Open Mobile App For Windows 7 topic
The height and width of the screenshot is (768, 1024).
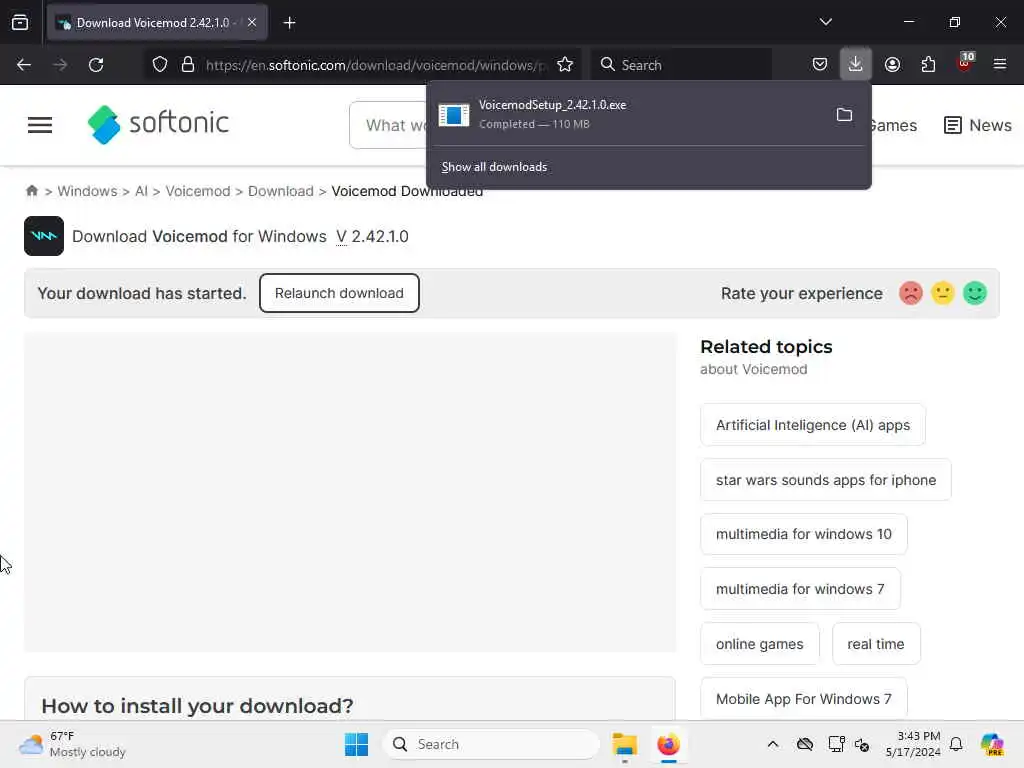click(x=804, y=699)
